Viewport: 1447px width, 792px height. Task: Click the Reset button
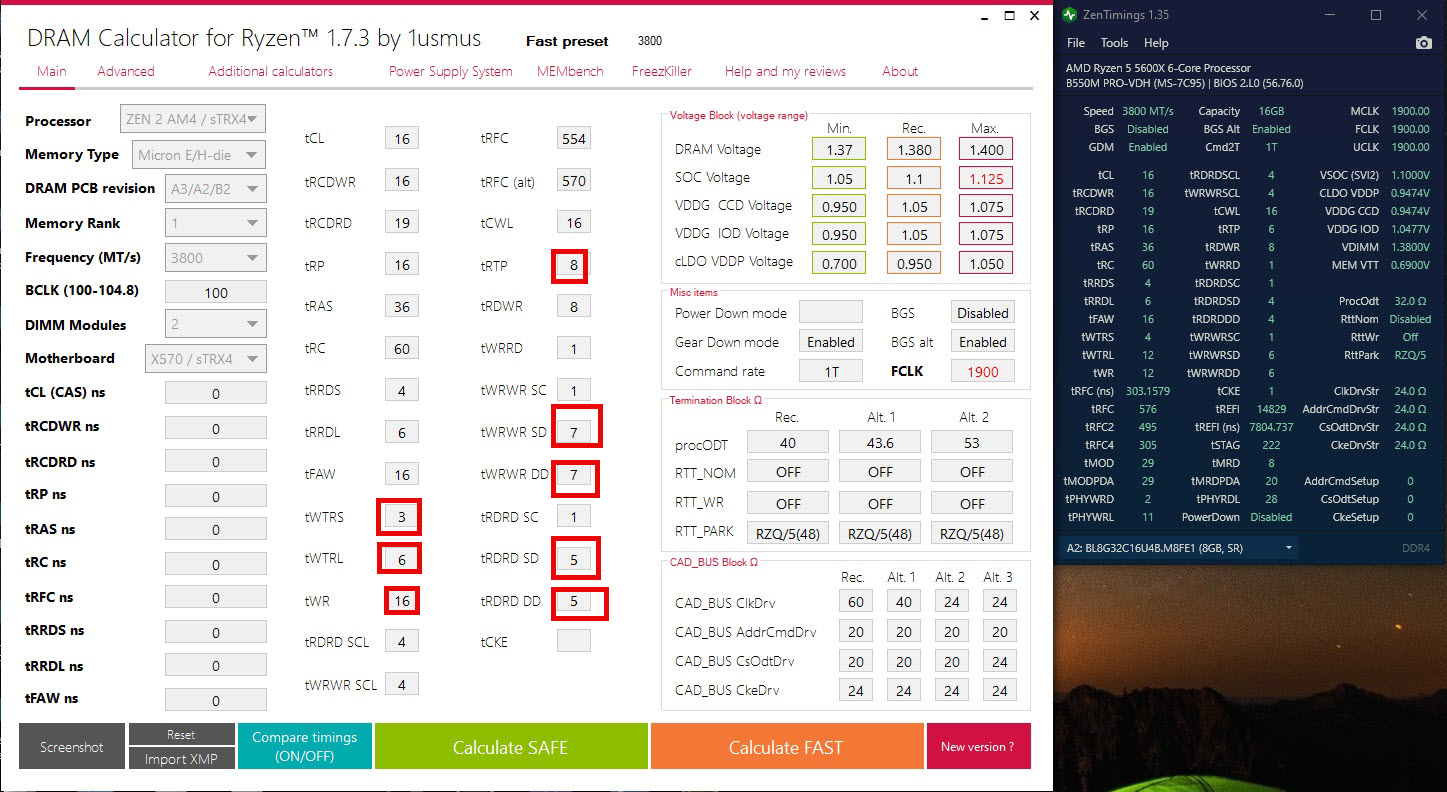181,735
